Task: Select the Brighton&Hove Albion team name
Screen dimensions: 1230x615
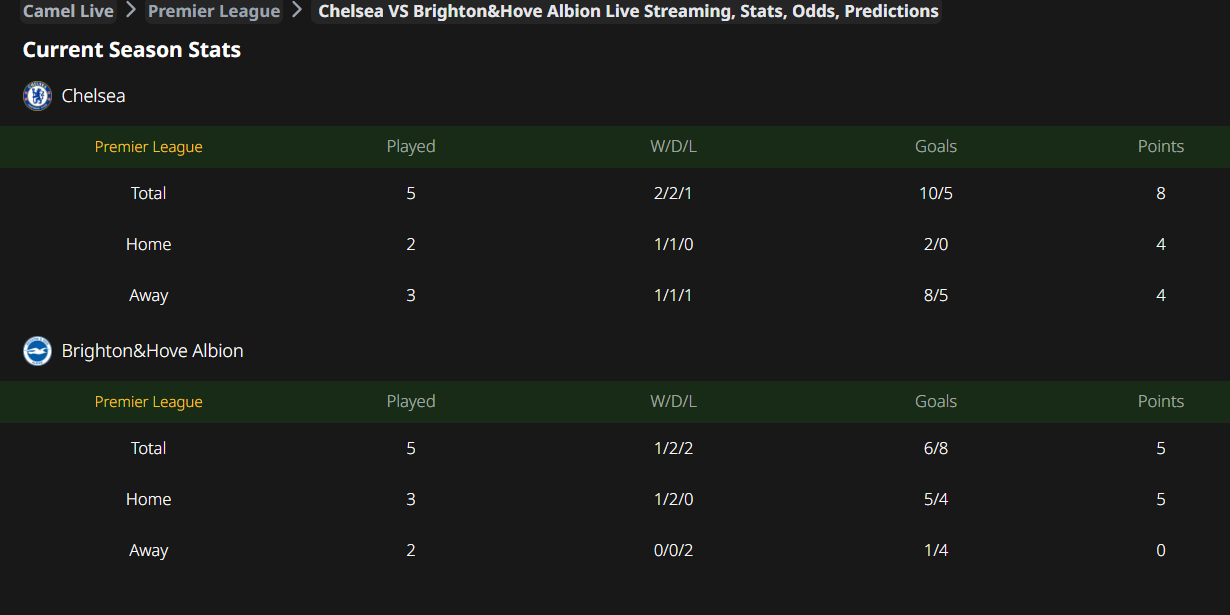Action: coord(152,351)
